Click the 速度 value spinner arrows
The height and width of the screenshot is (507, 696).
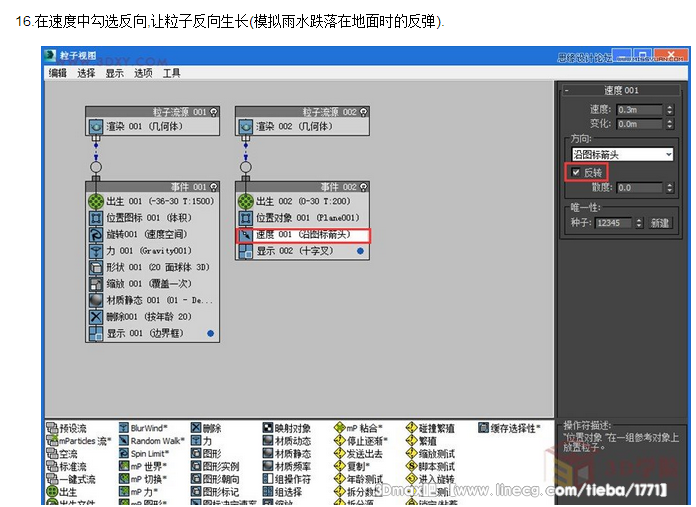669,110
